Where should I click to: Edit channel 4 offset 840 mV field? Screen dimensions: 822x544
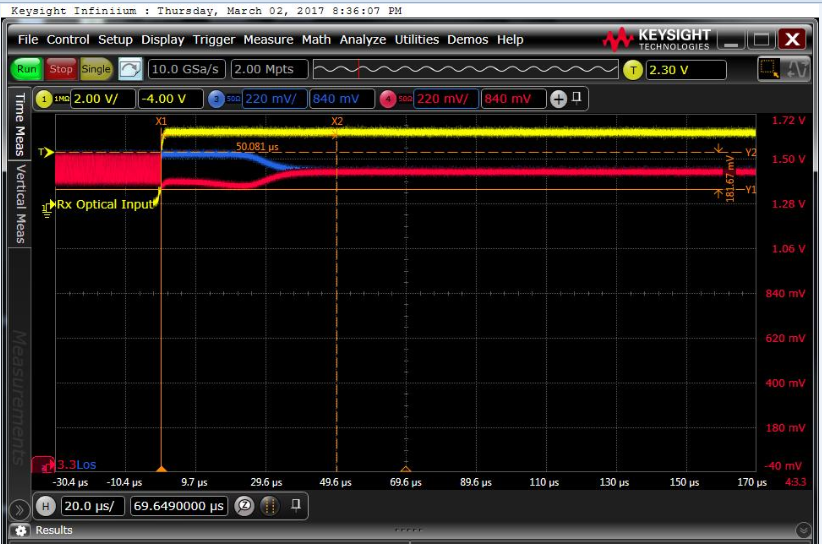(x=514, y=99)
